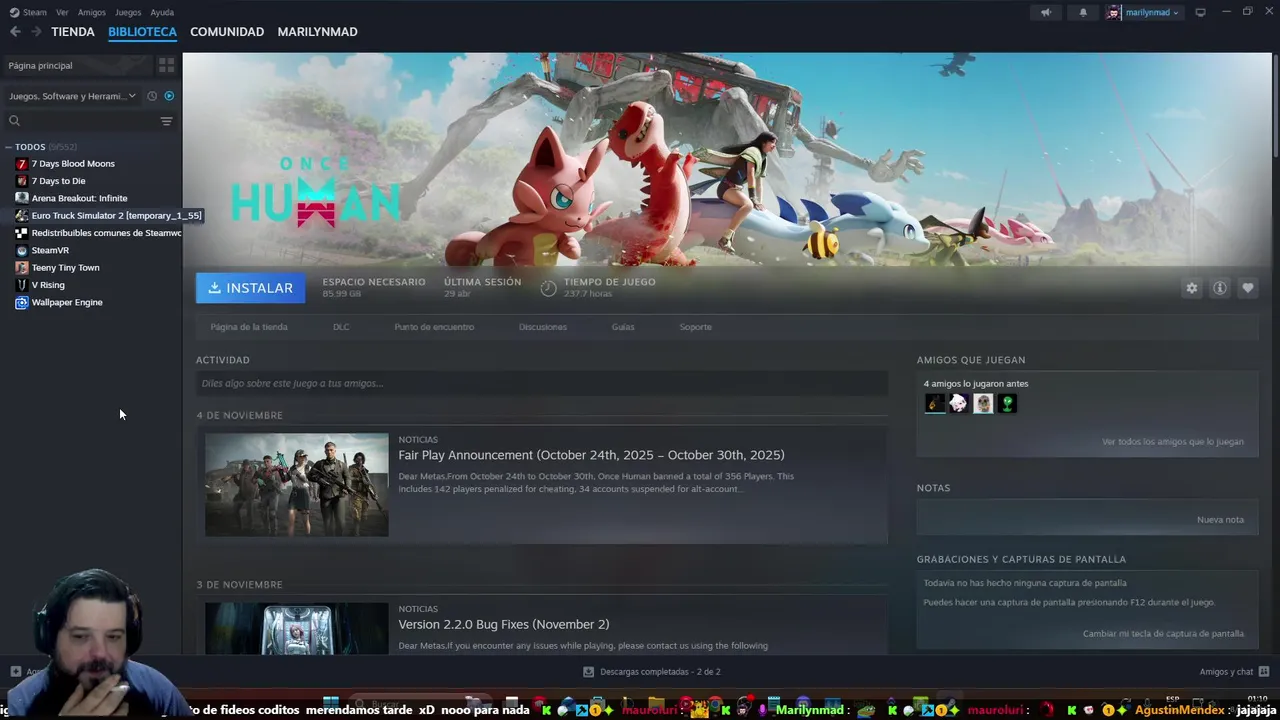The width and height of the screenshot is (1280, 720).
Task: Select Arena Breakout: Infinite in library
Action: 79,198
